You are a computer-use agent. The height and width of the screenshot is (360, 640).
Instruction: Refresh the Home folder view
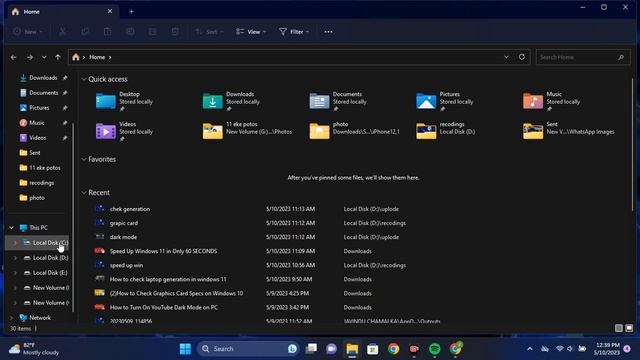point(522,57)
